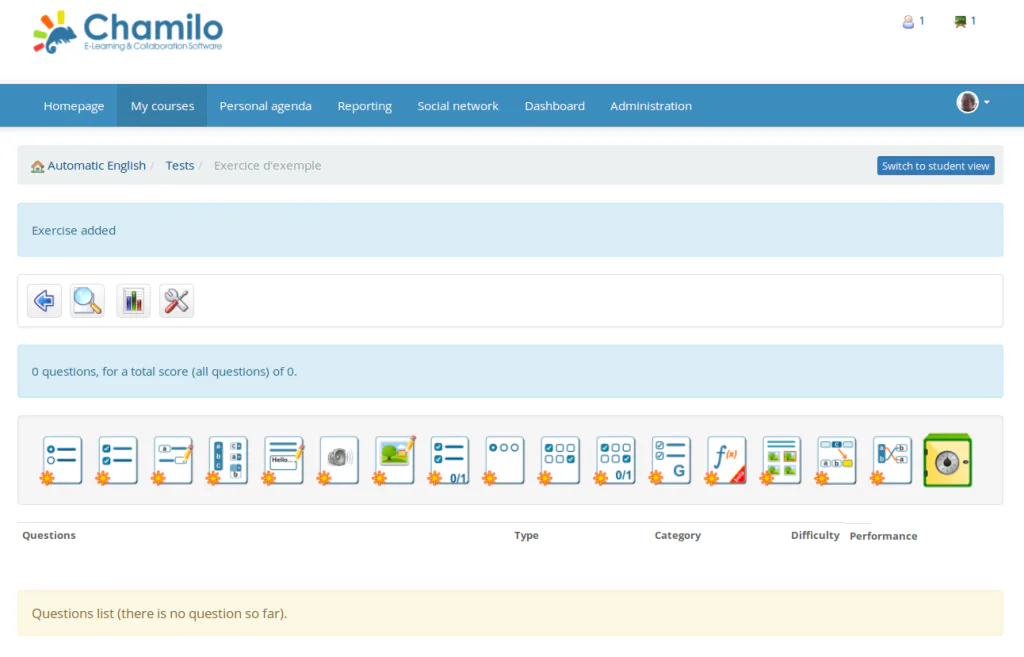The width and height of the screenshot is (1024, 657).
Task: View exercise results with the chart icon
Action: tap(133, 300)
